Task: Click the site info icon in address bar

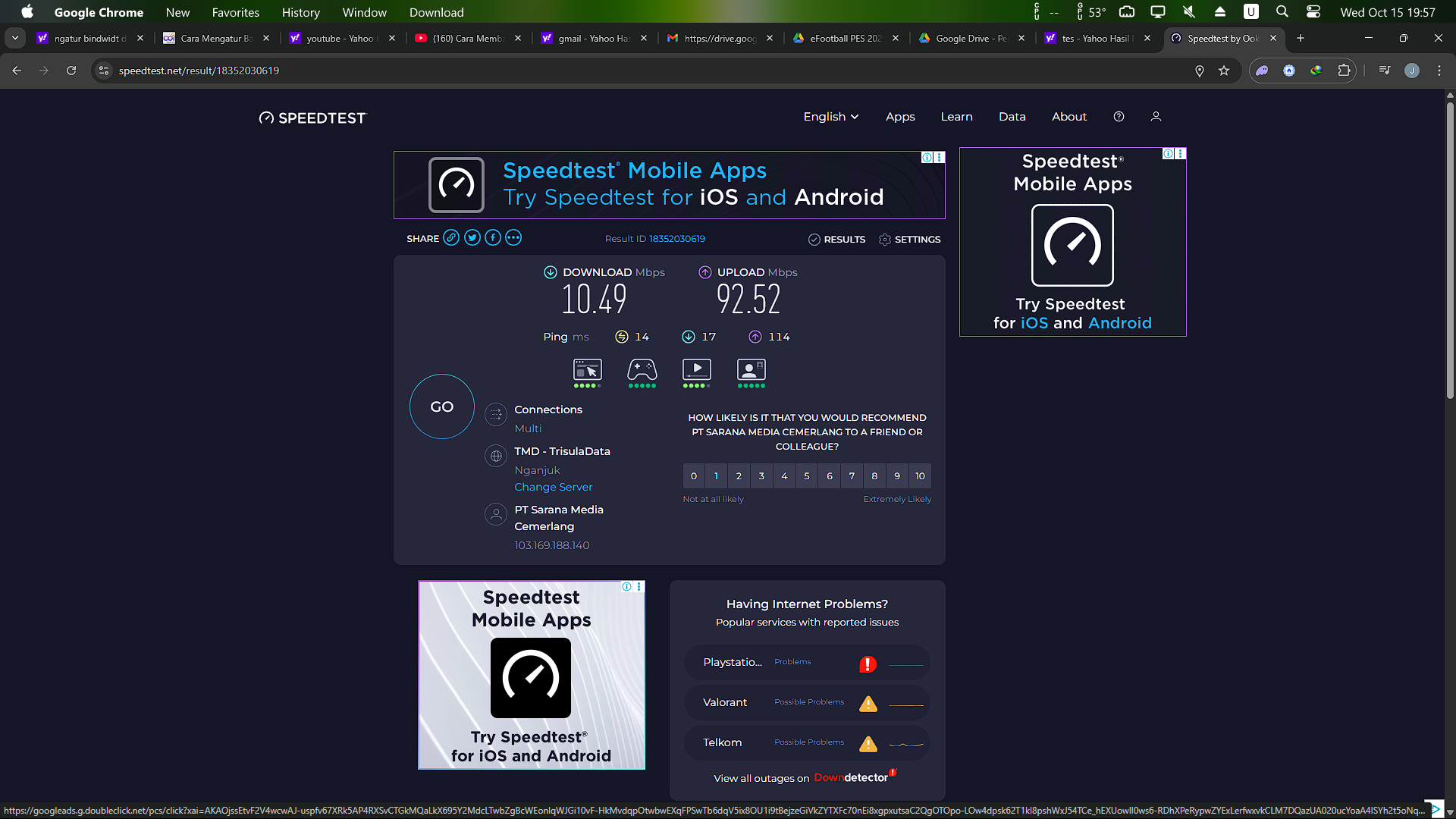Action: [x=104, y=71]
